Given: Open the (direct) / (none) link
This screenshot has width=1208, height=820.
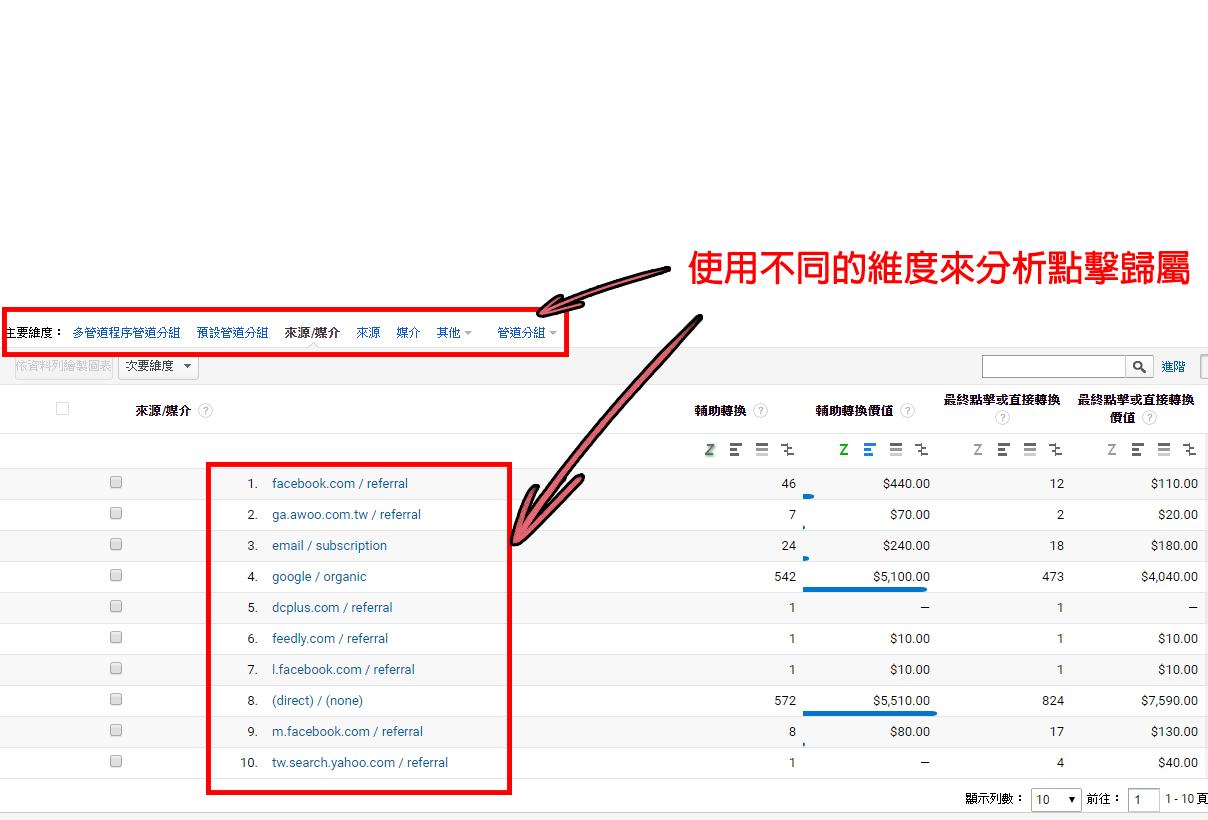Looking at the screenshot, I should coord(317,700).
